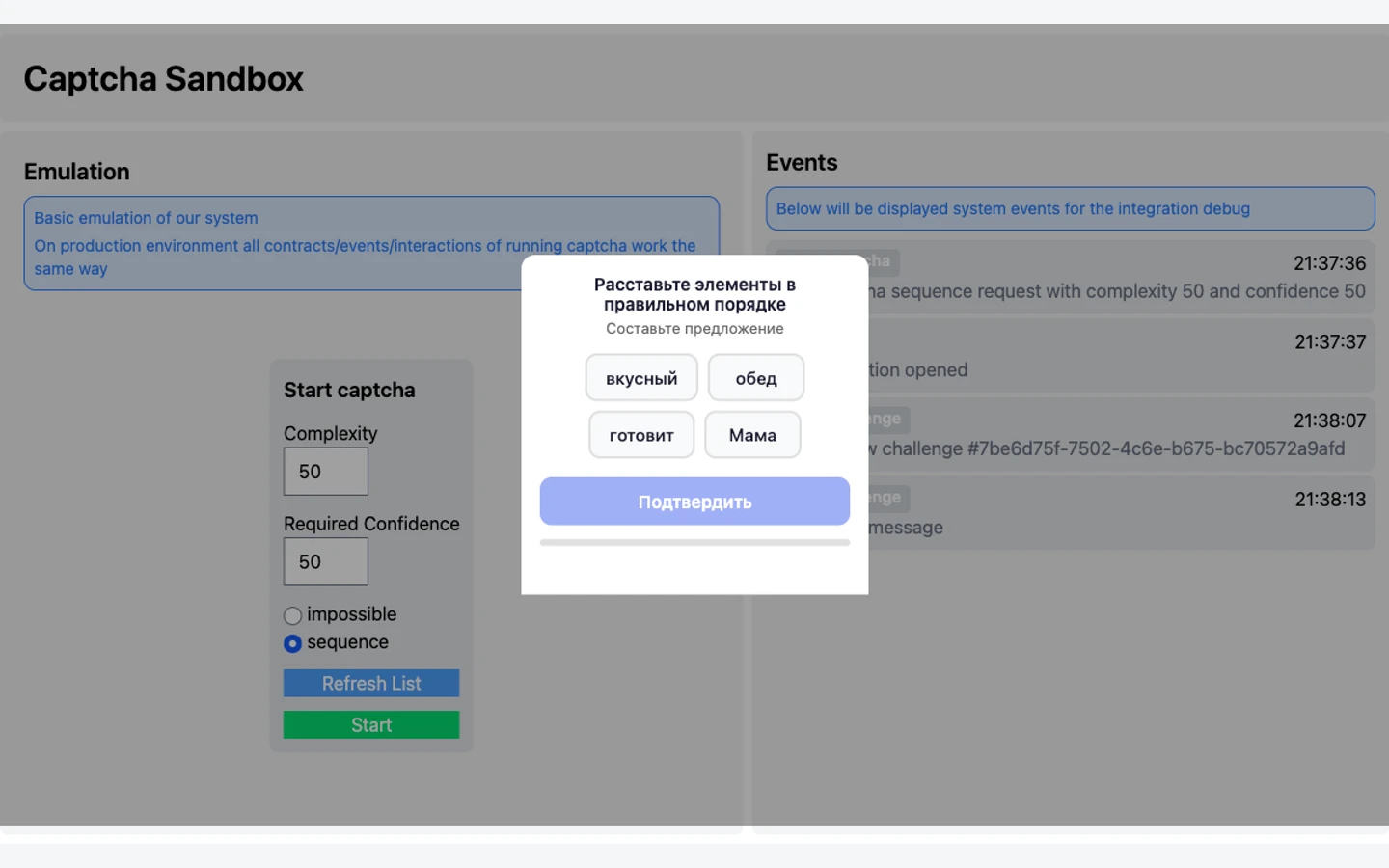Click the 'Captcha Sandbox' page title

[164, 78]
